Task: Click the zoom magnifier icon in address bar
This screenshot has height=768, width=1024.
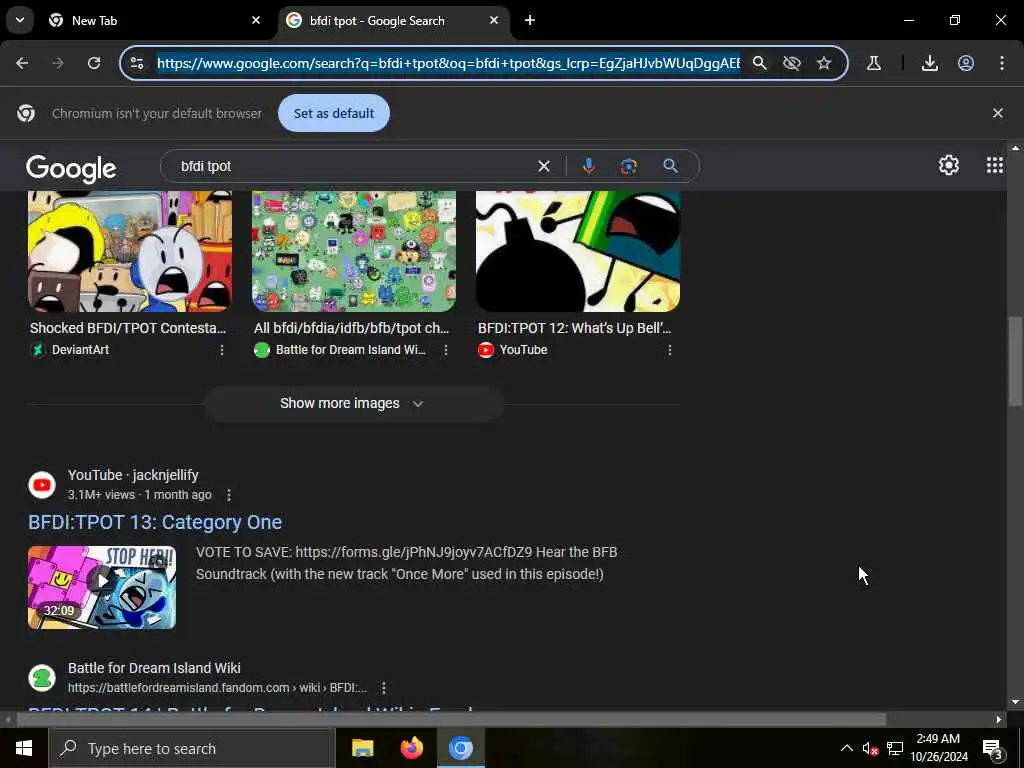Action: pos(760,63)
